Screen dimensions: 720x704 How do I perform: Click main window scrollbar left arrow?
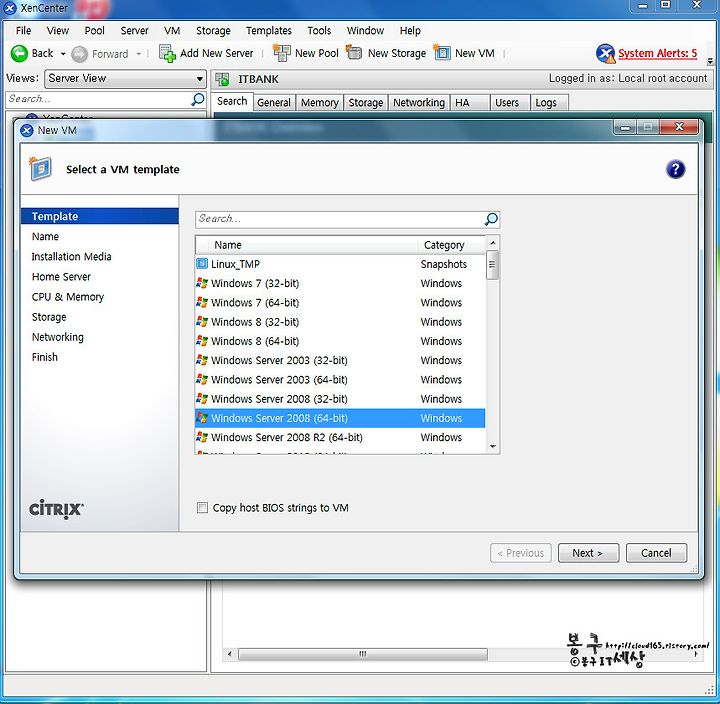pyautogui.click(x=230, y=653)
